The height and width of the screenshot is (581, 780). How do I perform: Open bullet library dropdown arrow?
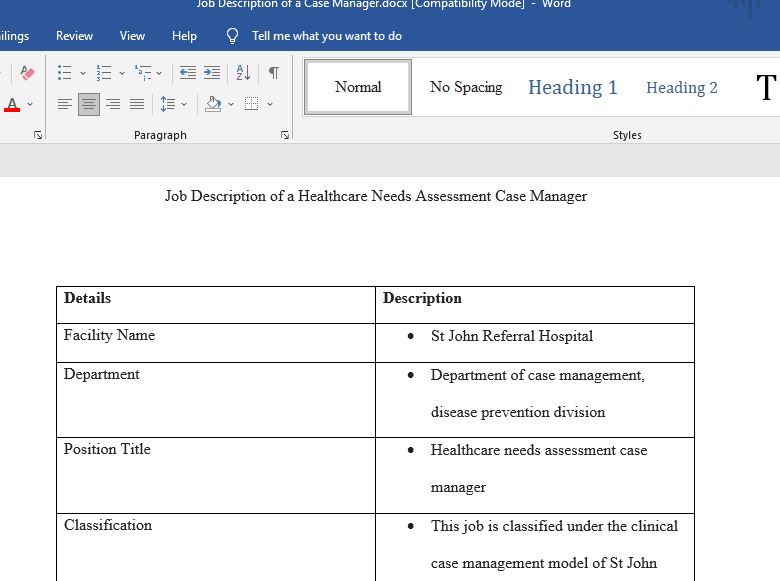83,73
